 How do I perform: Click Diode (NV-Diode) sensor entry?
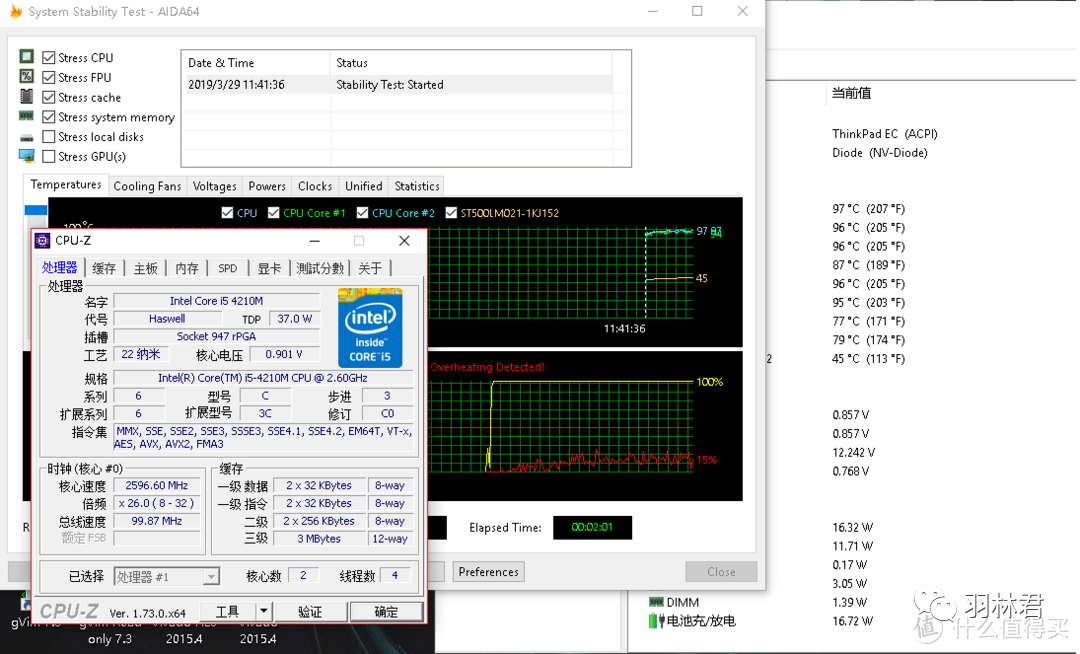click(x=880, y=152)
